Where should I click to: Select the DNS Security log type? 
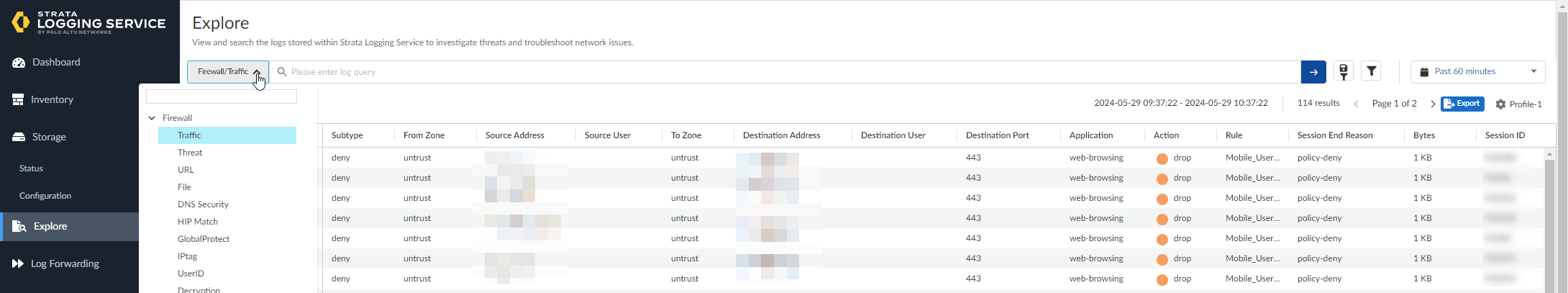pyautogui.click(x=203, y=204)
